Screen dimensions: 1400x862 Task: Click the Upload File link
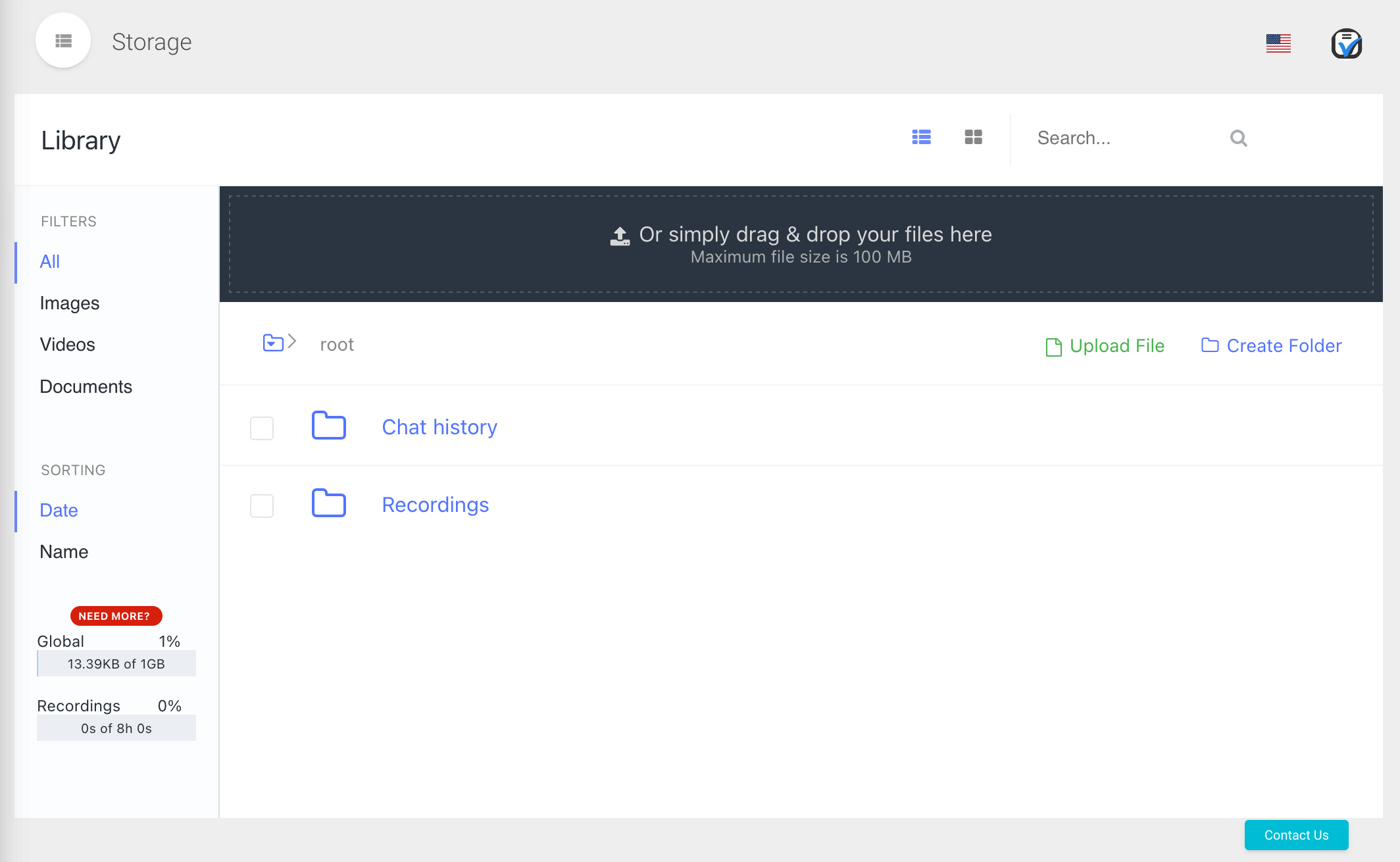pos(1104,345)
